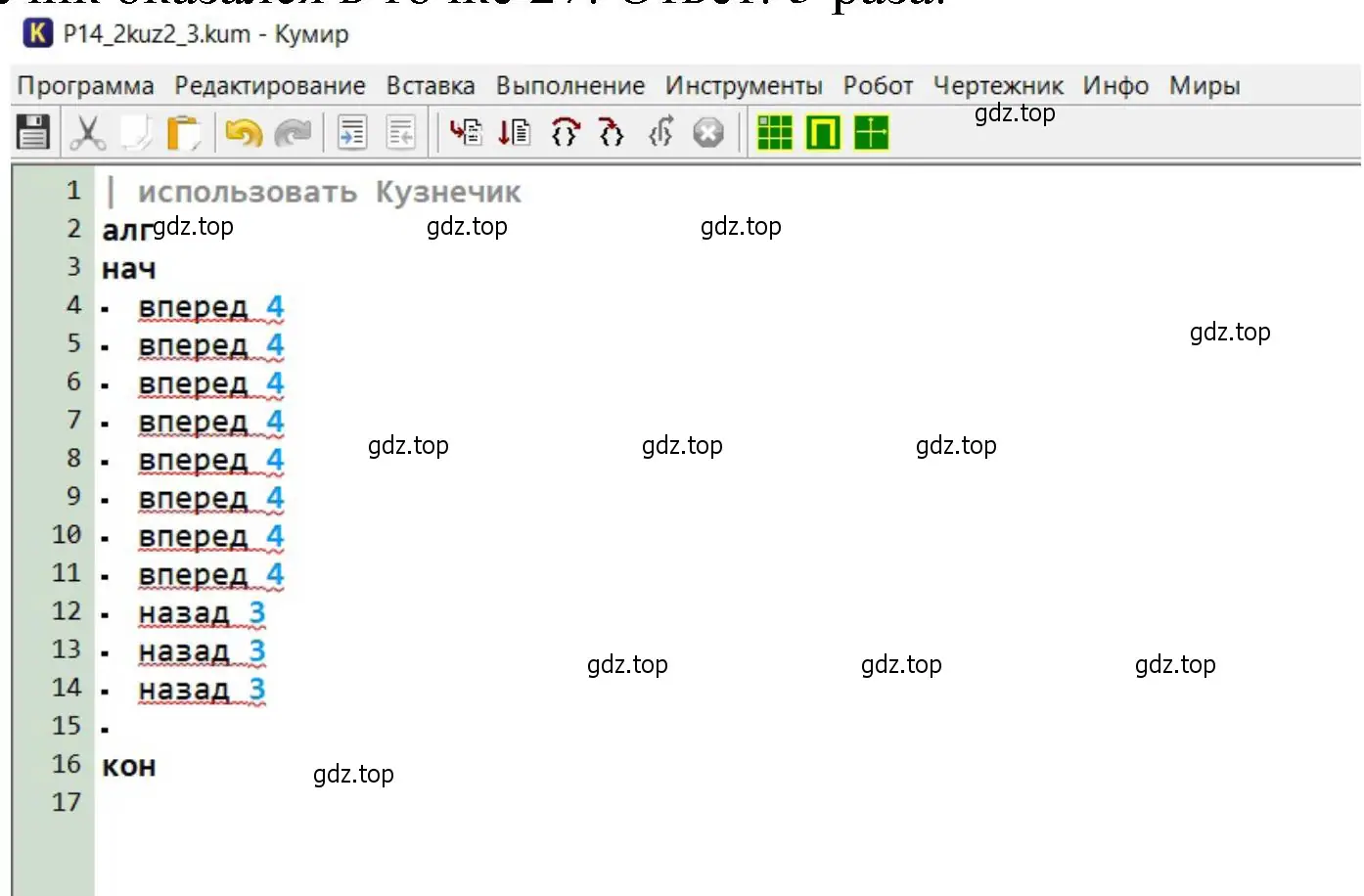Viewport: 1364px width, 896px height.
Task: Click the Run program icon with red arrow
Action: (466, 131)
